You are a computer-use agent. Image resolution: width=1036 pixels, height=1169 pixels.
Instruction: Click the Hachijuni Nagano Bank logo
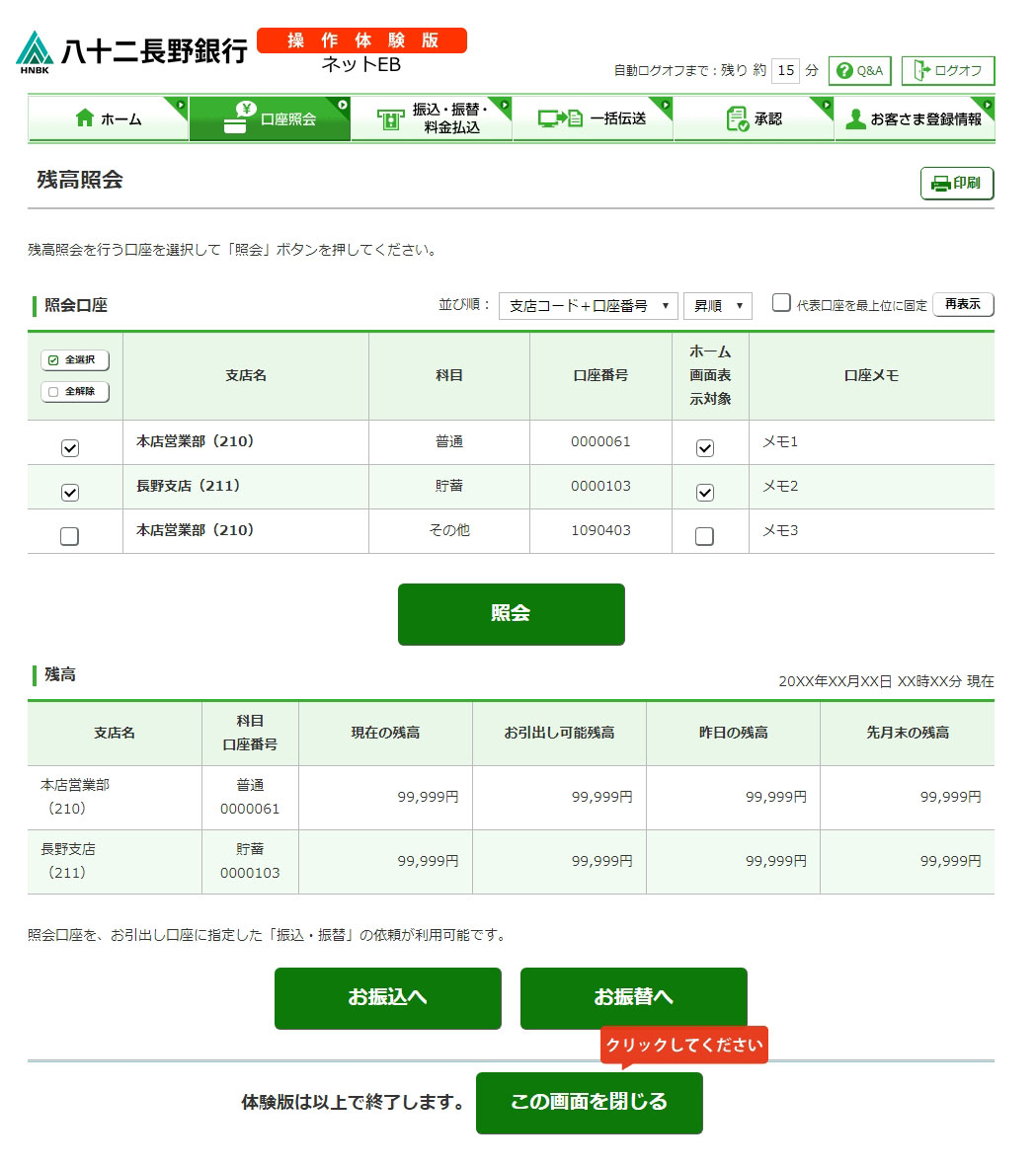132,51
